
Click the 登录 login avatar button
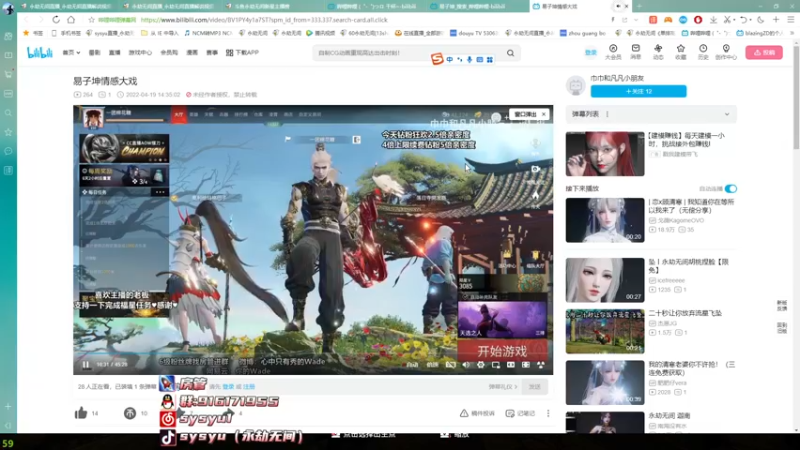click(590, 53)
